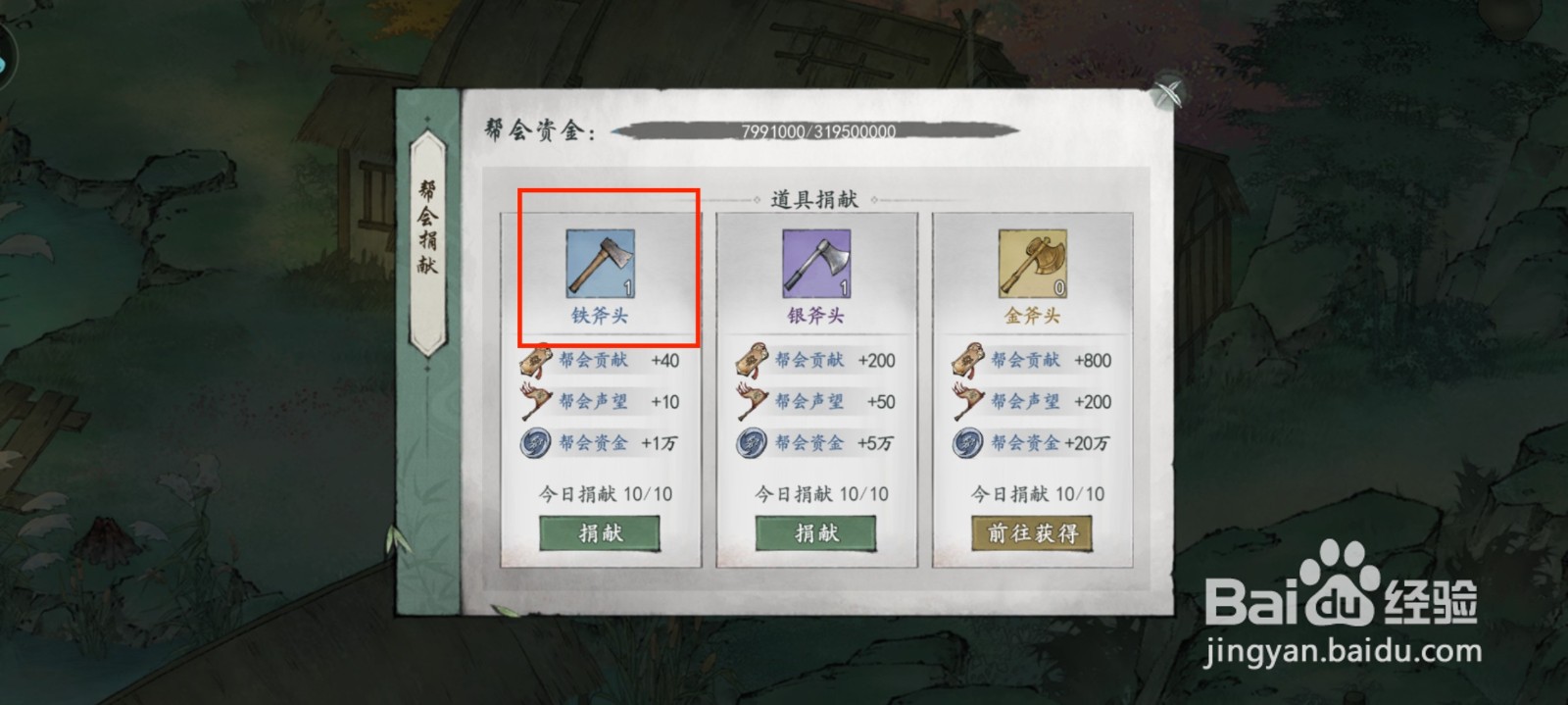Click 前往获得 to obtain gold axe
The height and width of the screenshot is (705, 1568).
1032,533
